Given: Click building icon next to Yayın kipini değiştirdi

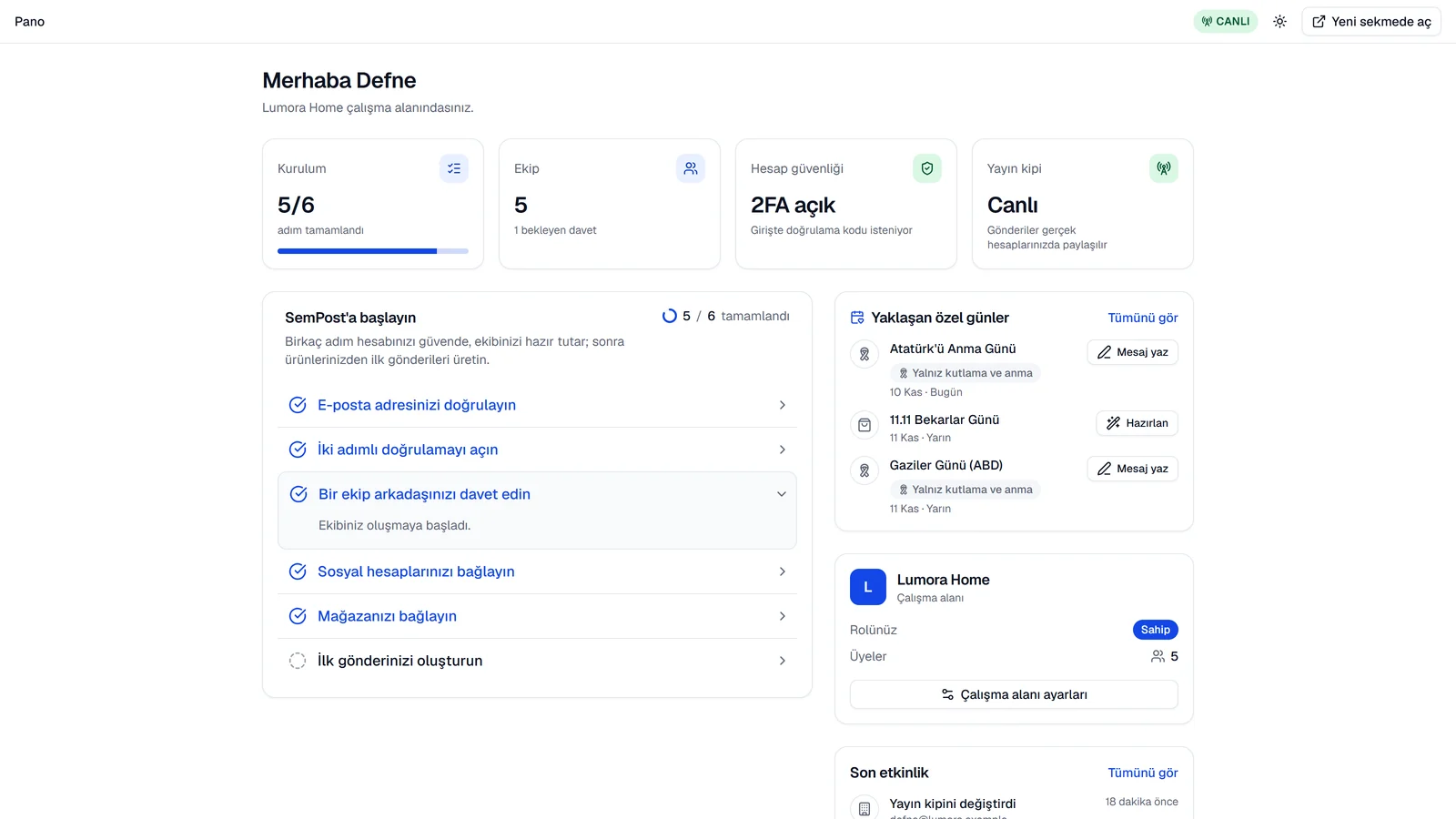Looking at the screenshot, I should pyautogui.click(x=864, y=808).
